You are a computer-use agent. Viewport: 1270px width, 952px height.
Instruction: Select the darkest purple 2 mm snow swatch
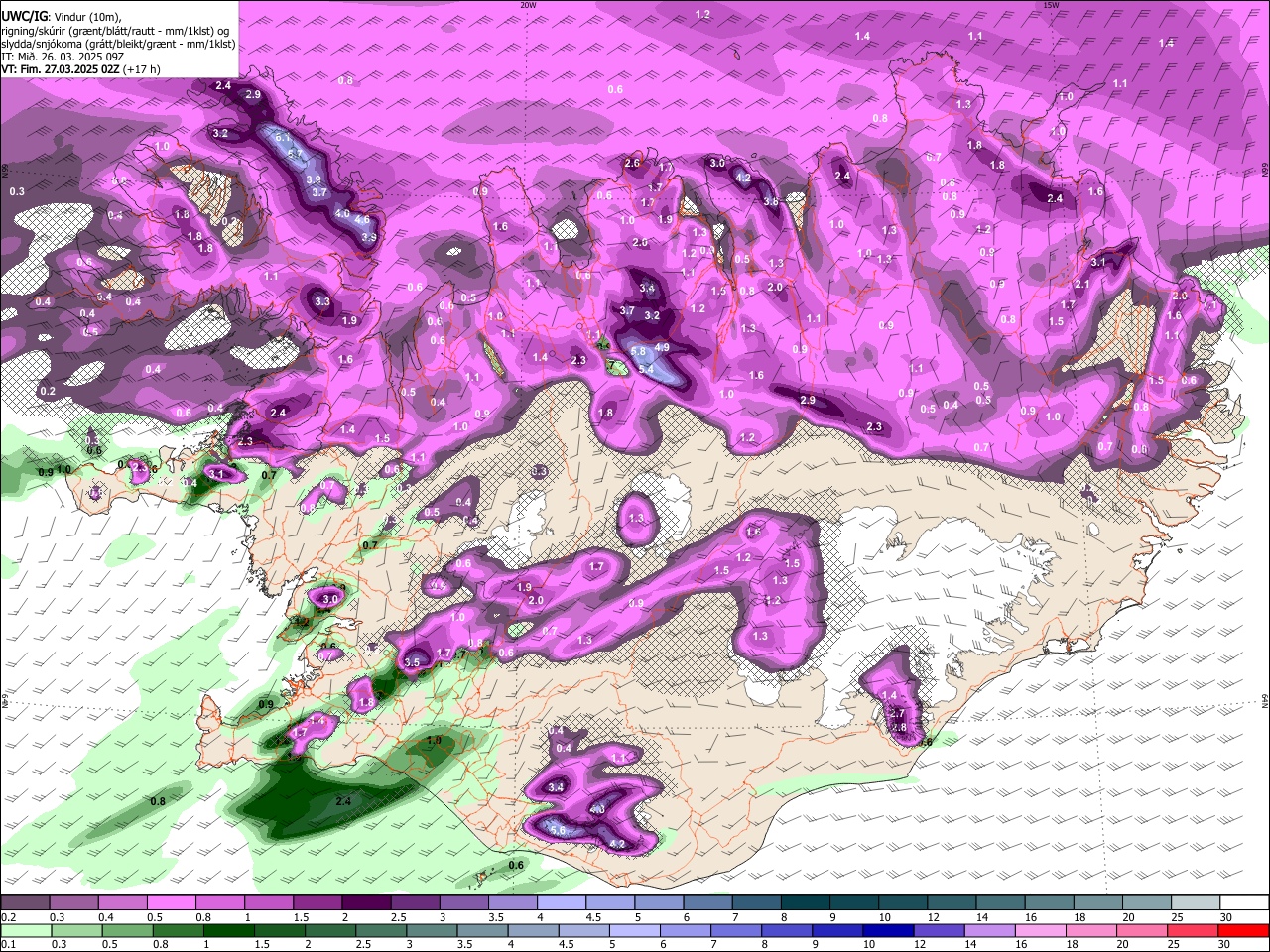[366, 903]
